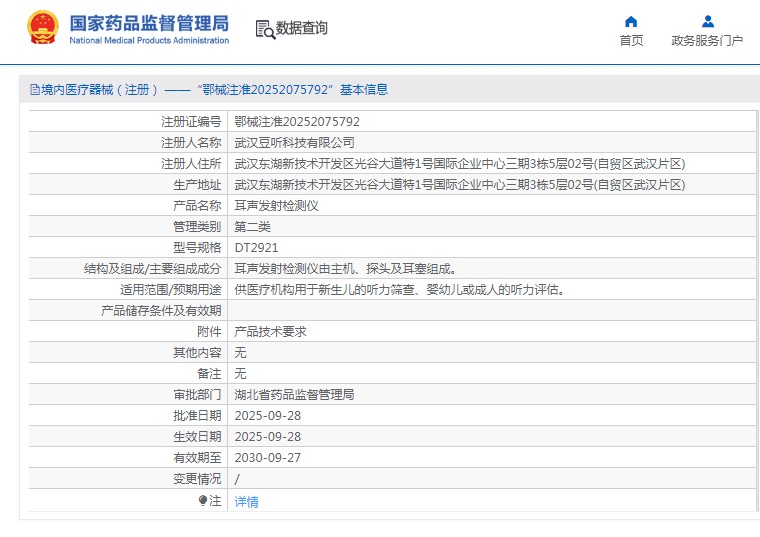Click the 有效期至 label cell
Image resolution: width=760 pixels, height=537 pixels.
197,458
